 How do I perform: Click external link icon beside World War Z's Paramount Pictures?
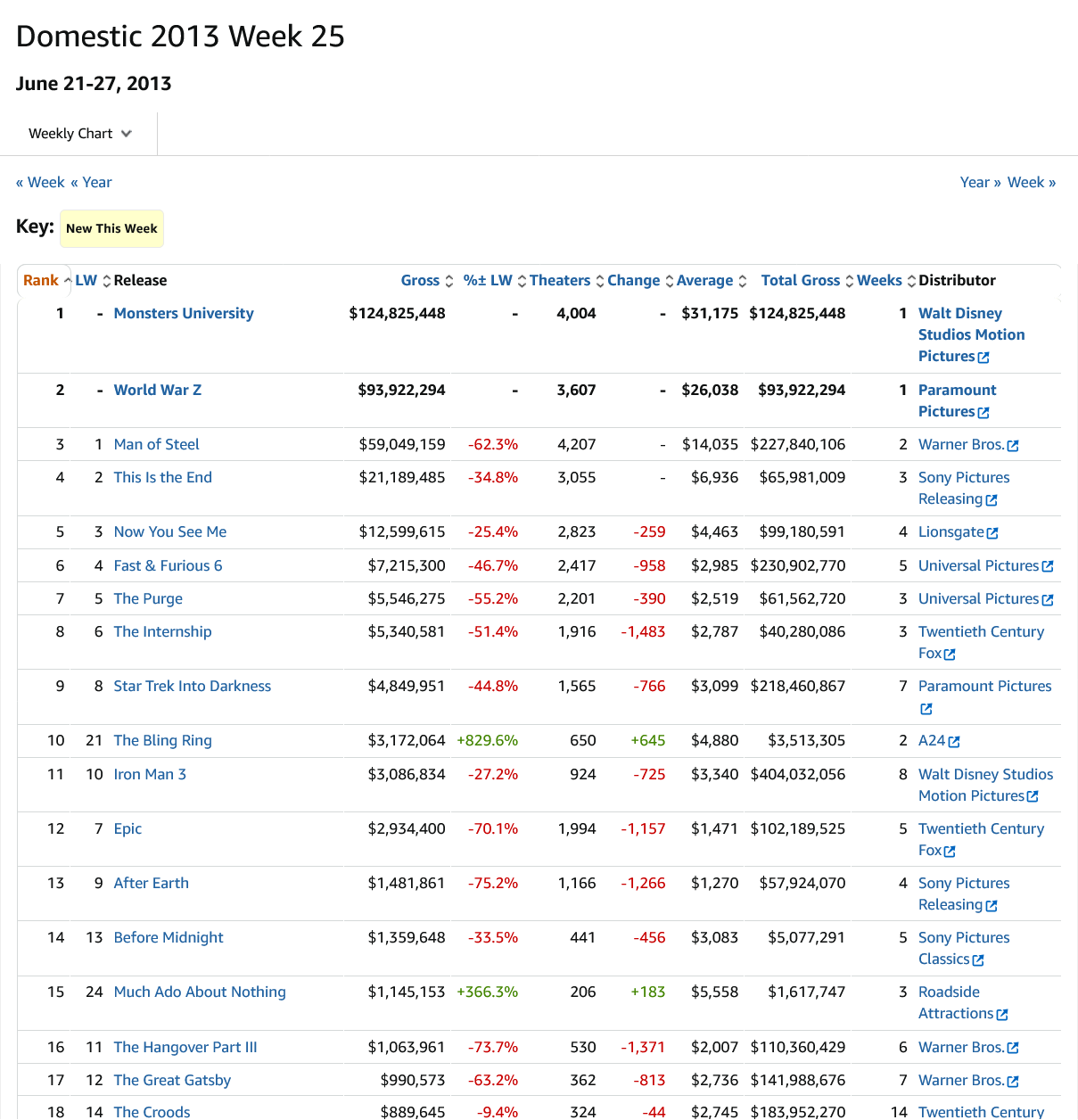pyautogui.click(x=983, y=412)
